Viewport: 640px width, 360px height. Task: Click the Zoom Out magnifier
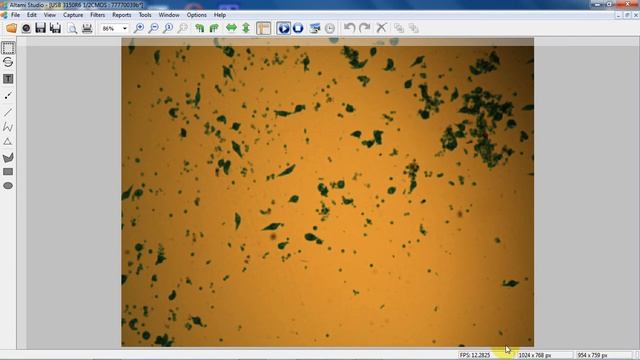click(x=153, y=28)
